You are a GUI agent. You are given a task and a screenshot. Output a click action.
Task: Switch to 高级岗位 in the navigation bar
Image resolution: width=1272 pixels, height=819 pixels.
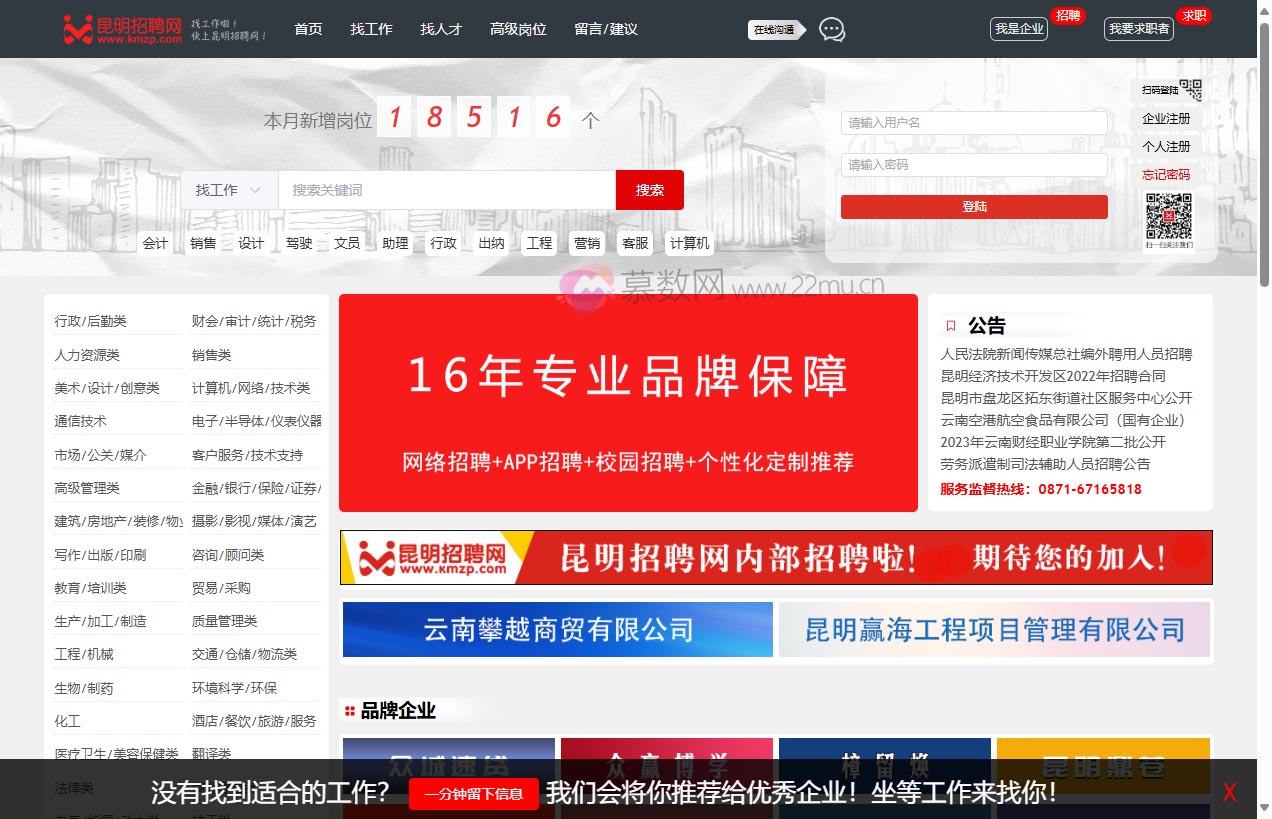tap(517, 29)
